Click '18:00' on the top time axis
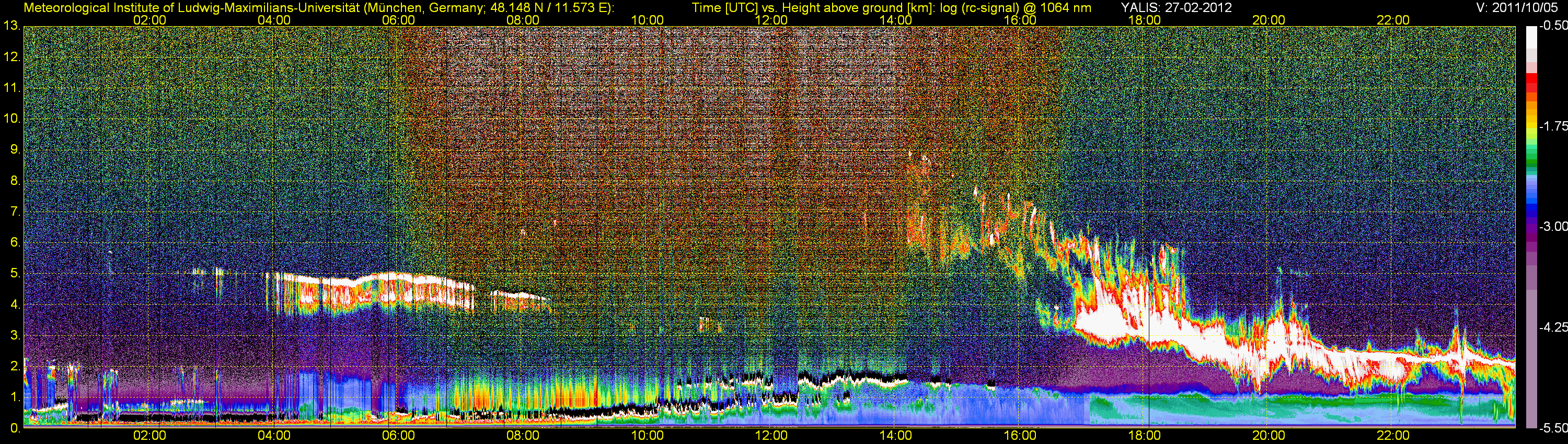This screenshot has width=1568, height=444. (1144, 20)
